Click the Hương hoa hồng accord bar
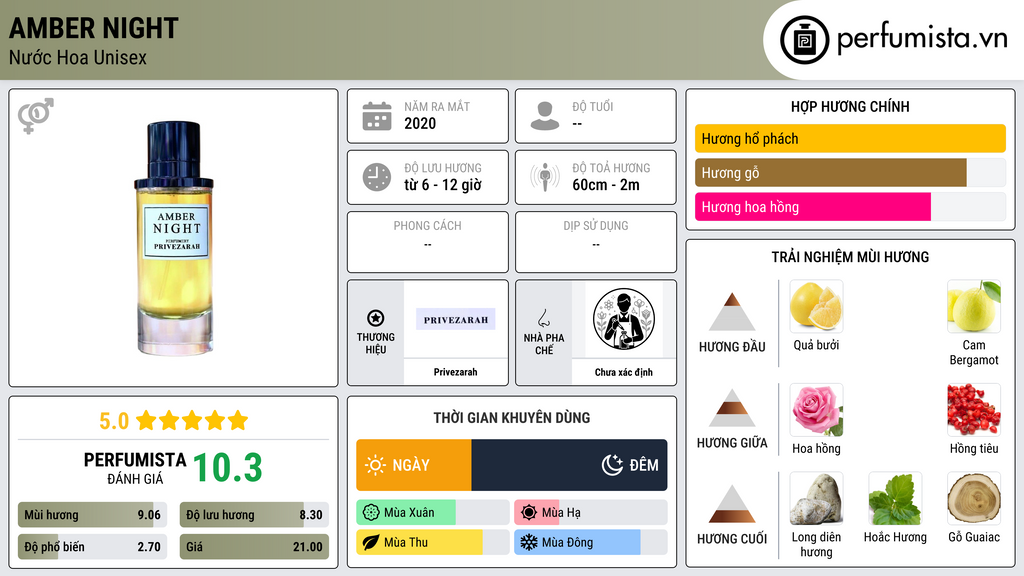 tap(850, 206)
